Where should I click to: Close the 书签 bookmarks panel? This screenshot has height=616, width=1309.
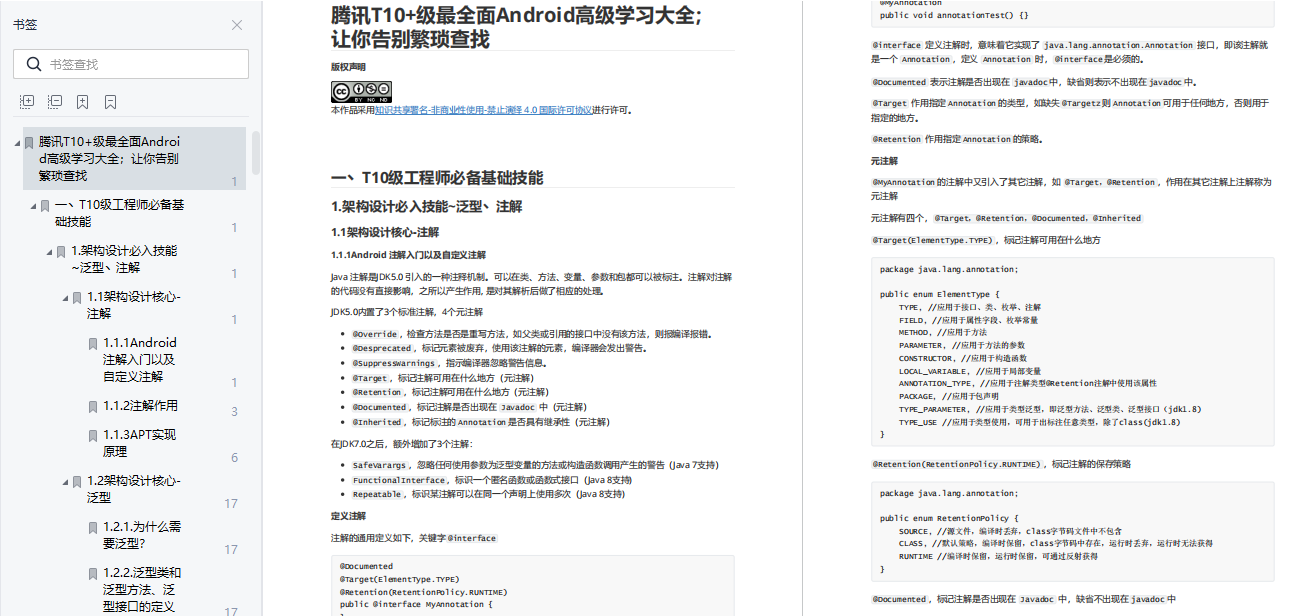point(237,25)
